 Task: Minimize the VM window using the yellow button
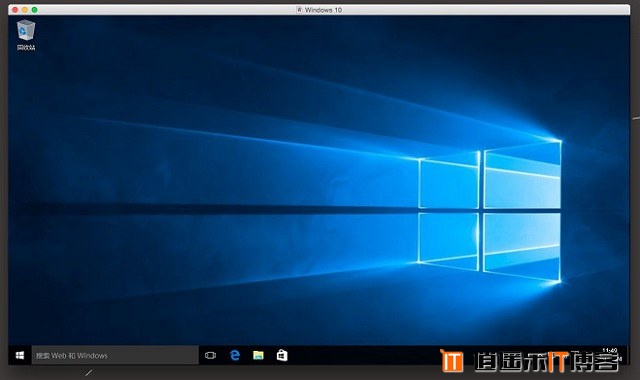coord(25,10)
